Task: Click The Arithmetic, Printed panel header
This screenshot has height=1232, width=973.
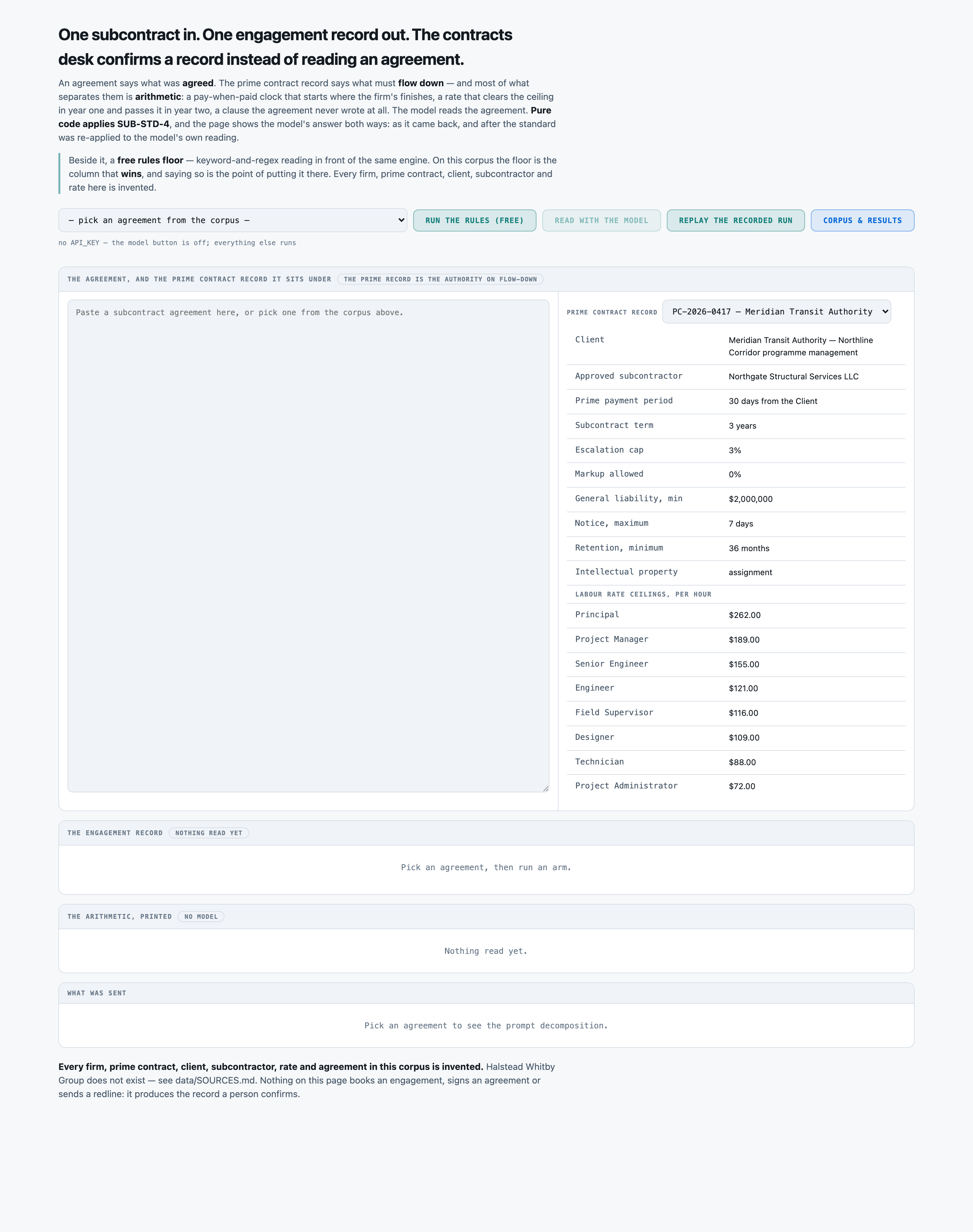Action: (486, 917)
